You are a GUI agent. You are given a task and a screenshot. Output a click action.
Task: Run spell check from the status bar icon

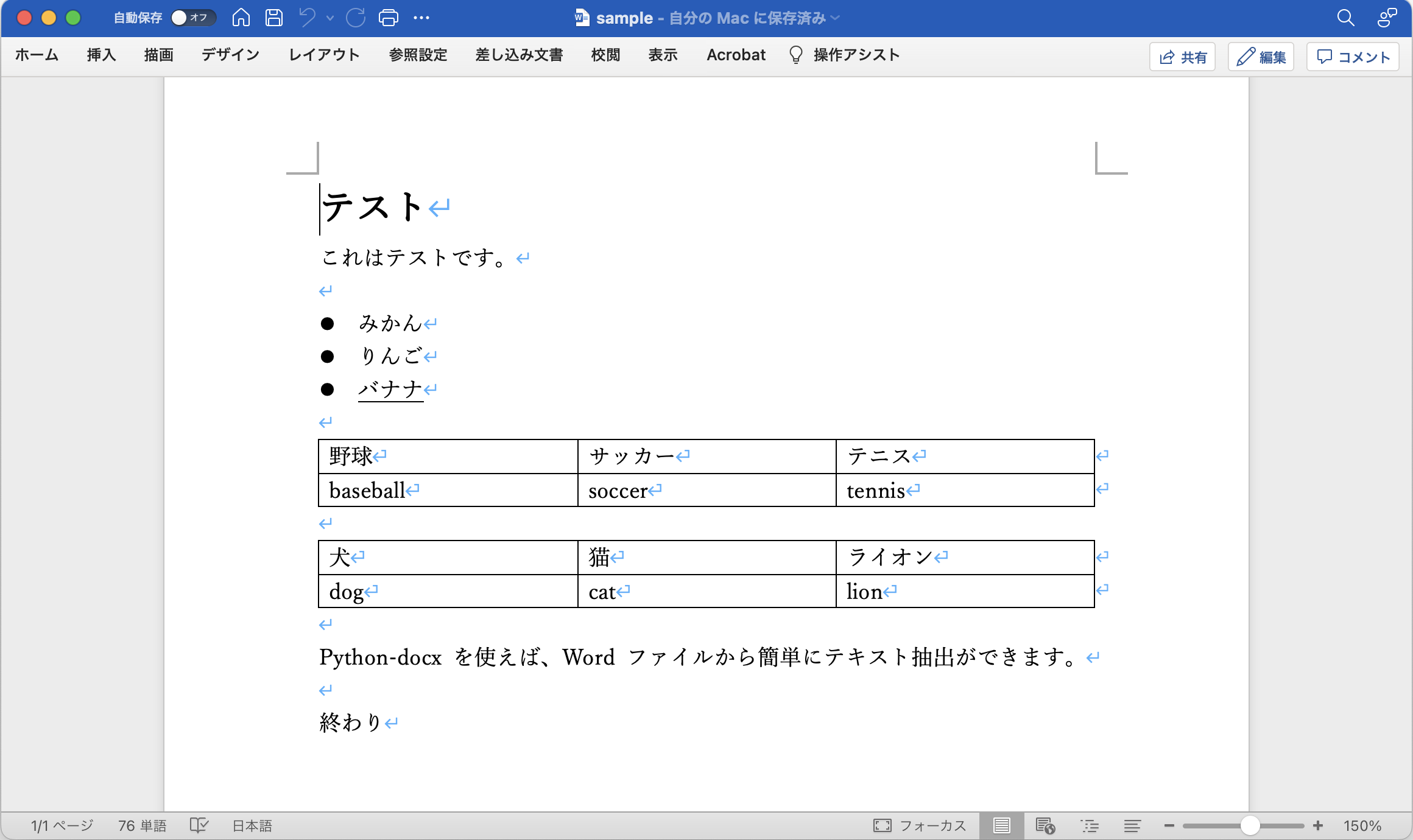point(199,825)
